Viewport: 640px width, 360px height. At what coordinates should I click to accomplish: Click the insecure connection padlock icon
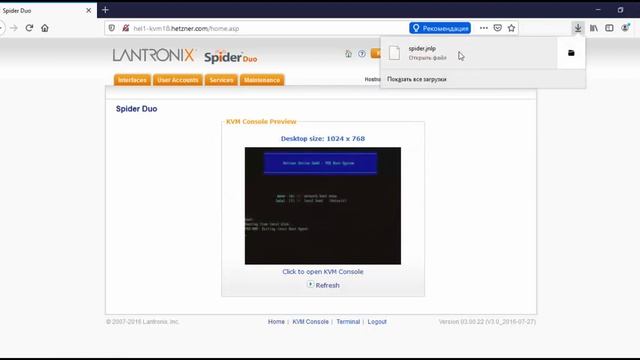[126, 28]
